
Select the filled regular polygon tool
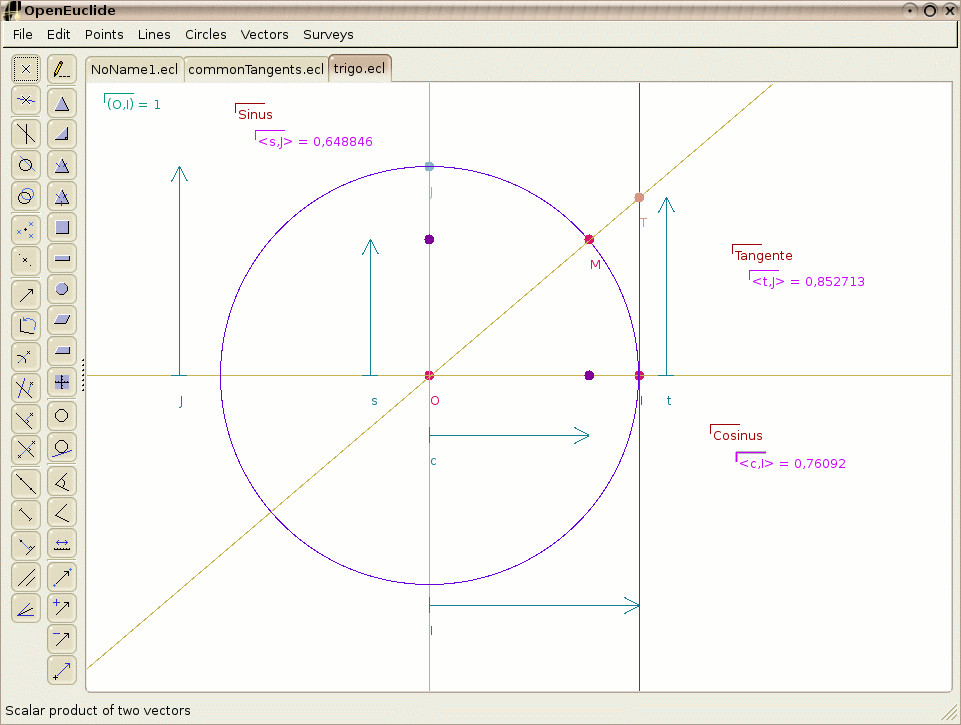coord(62,289)
